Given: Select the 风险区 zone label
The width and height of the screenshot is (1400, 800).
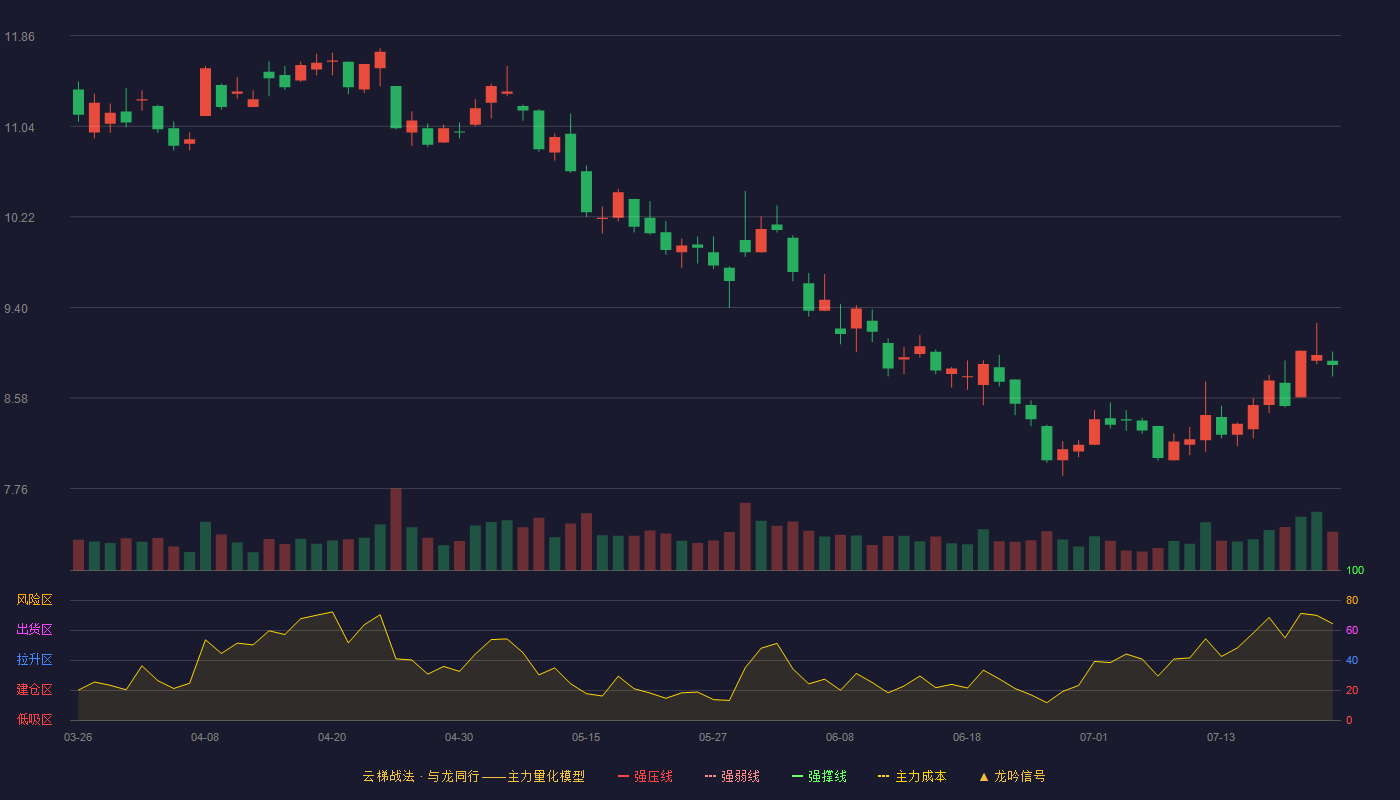Looking at the screenshot, I should [34, 600].
